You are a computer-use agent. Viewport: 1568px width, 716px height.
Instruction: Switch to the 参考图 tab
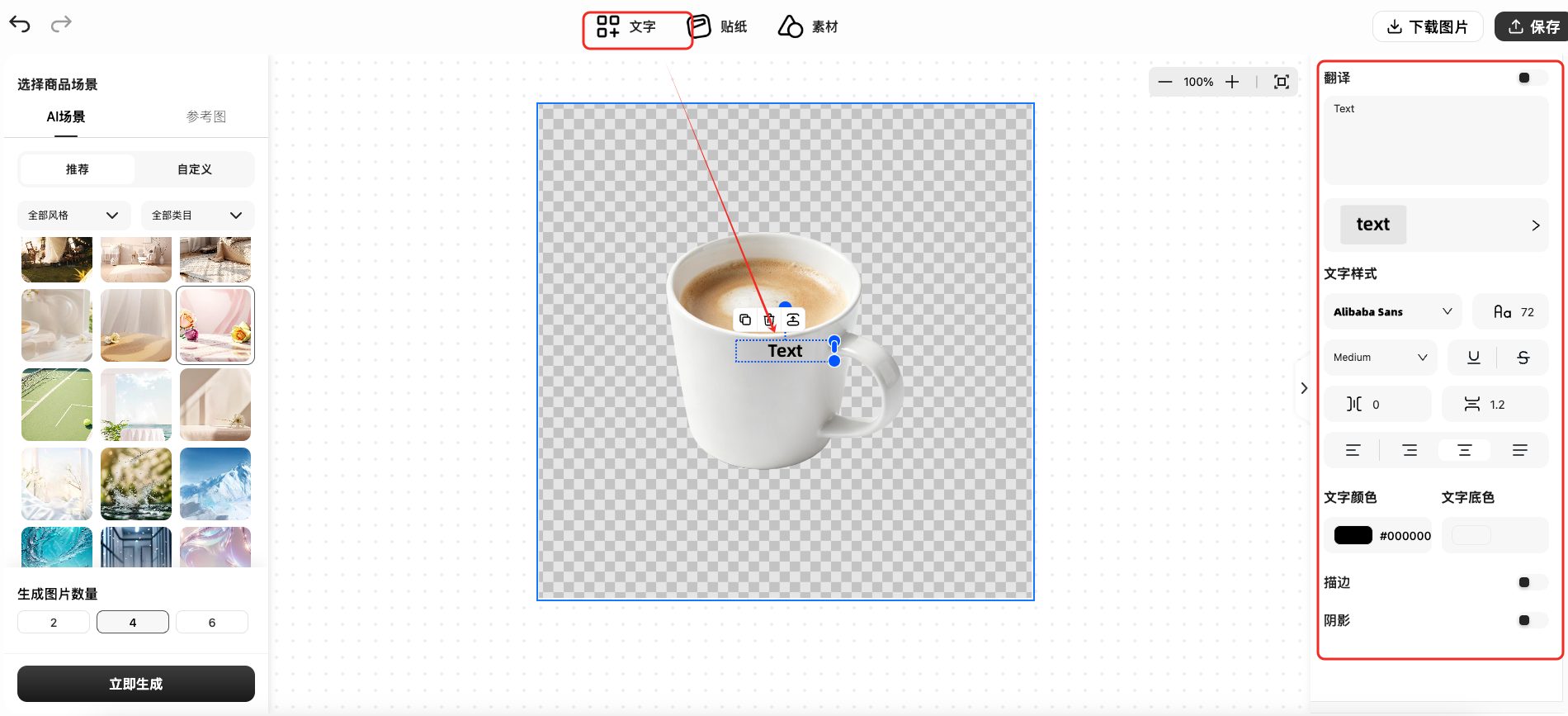205,116
